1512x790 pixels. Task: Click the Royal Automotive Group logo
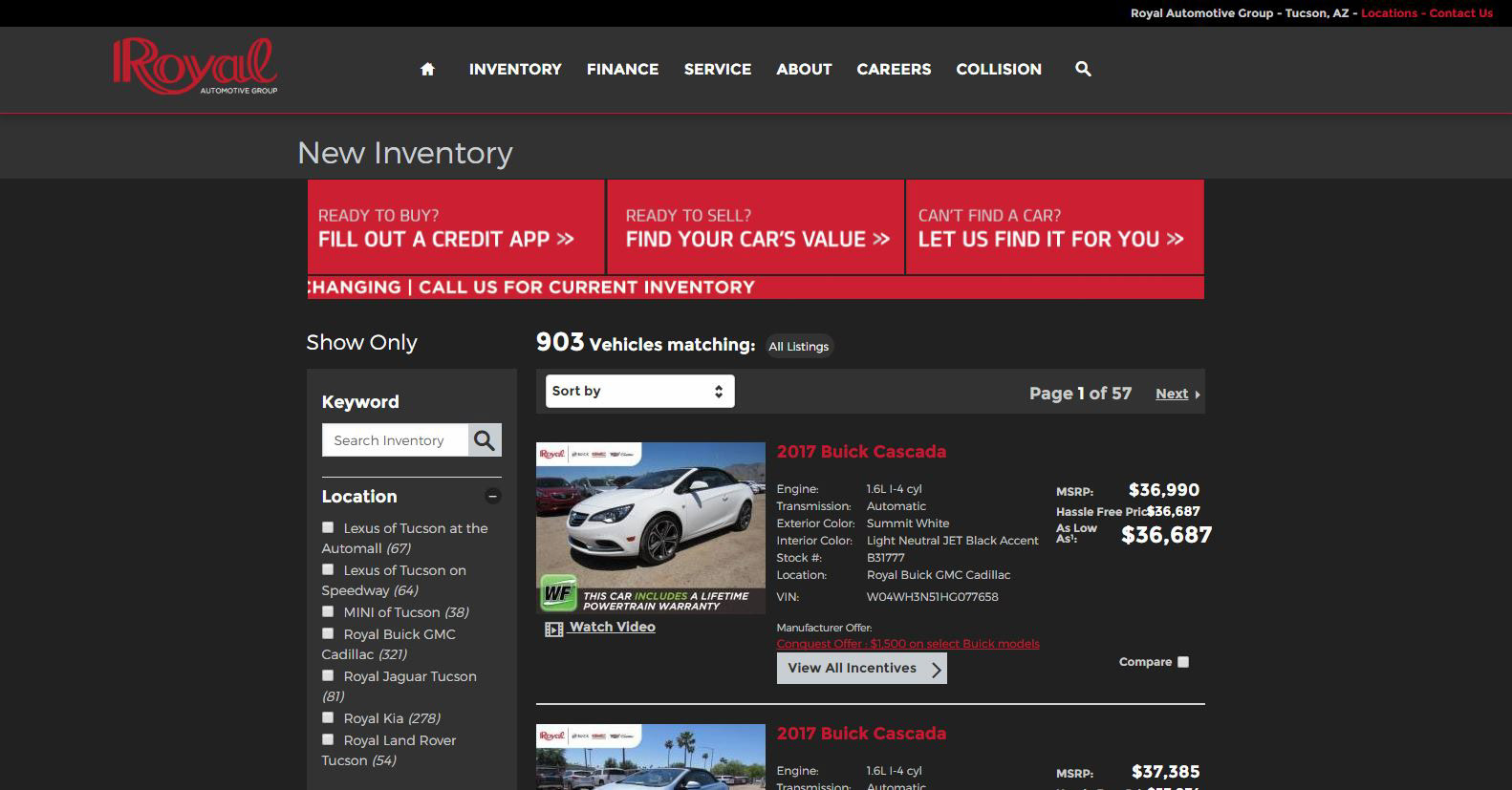coord(195,66)
